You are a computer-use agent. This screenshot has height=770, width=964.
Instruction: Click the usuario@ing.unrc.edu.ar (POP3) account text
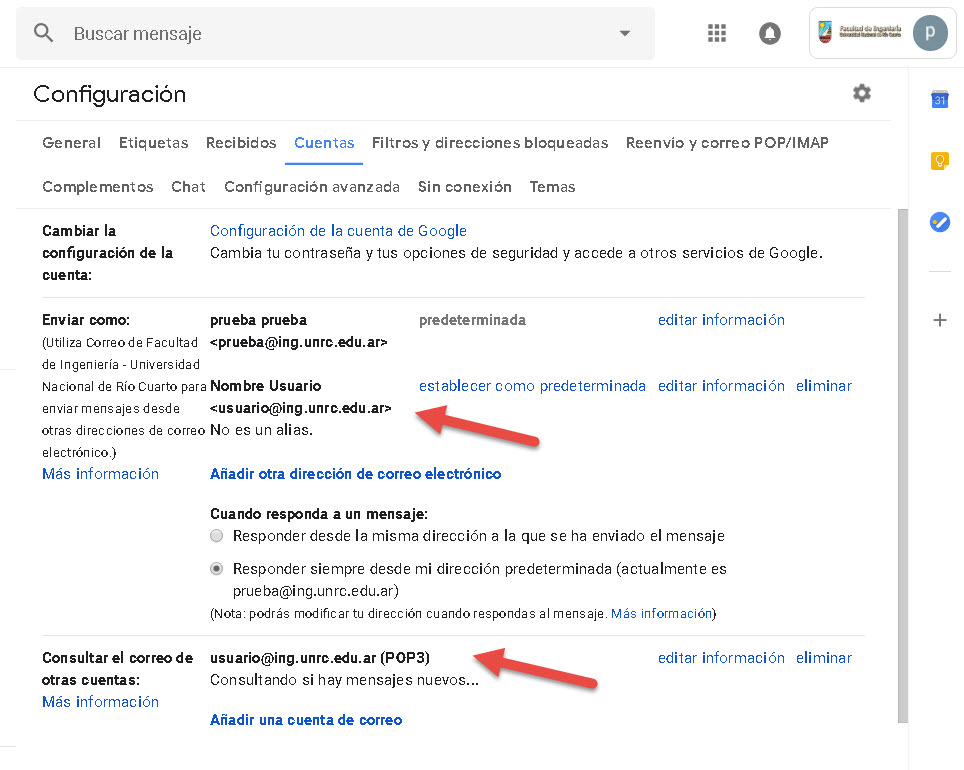(x=320, y=657)
